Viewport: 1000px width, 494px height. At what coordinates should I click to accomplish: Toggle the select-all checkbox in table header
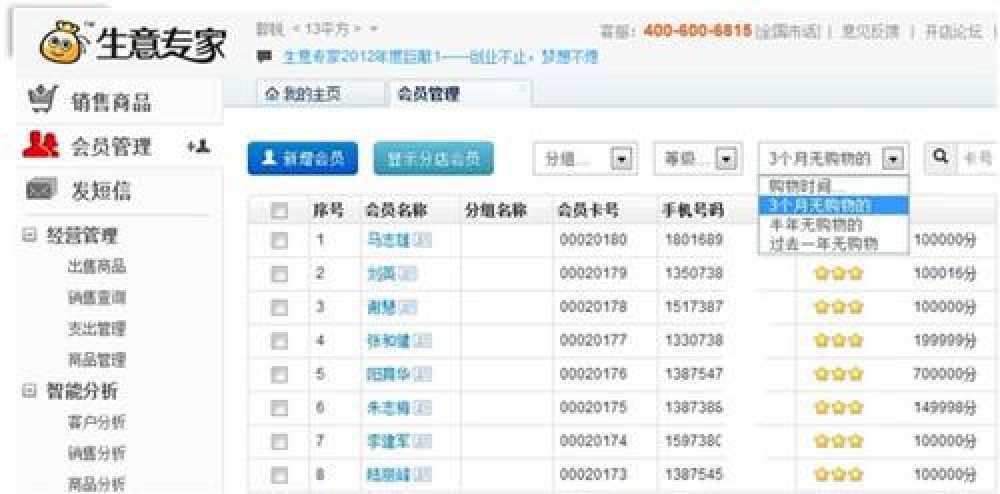click(279, 210)
